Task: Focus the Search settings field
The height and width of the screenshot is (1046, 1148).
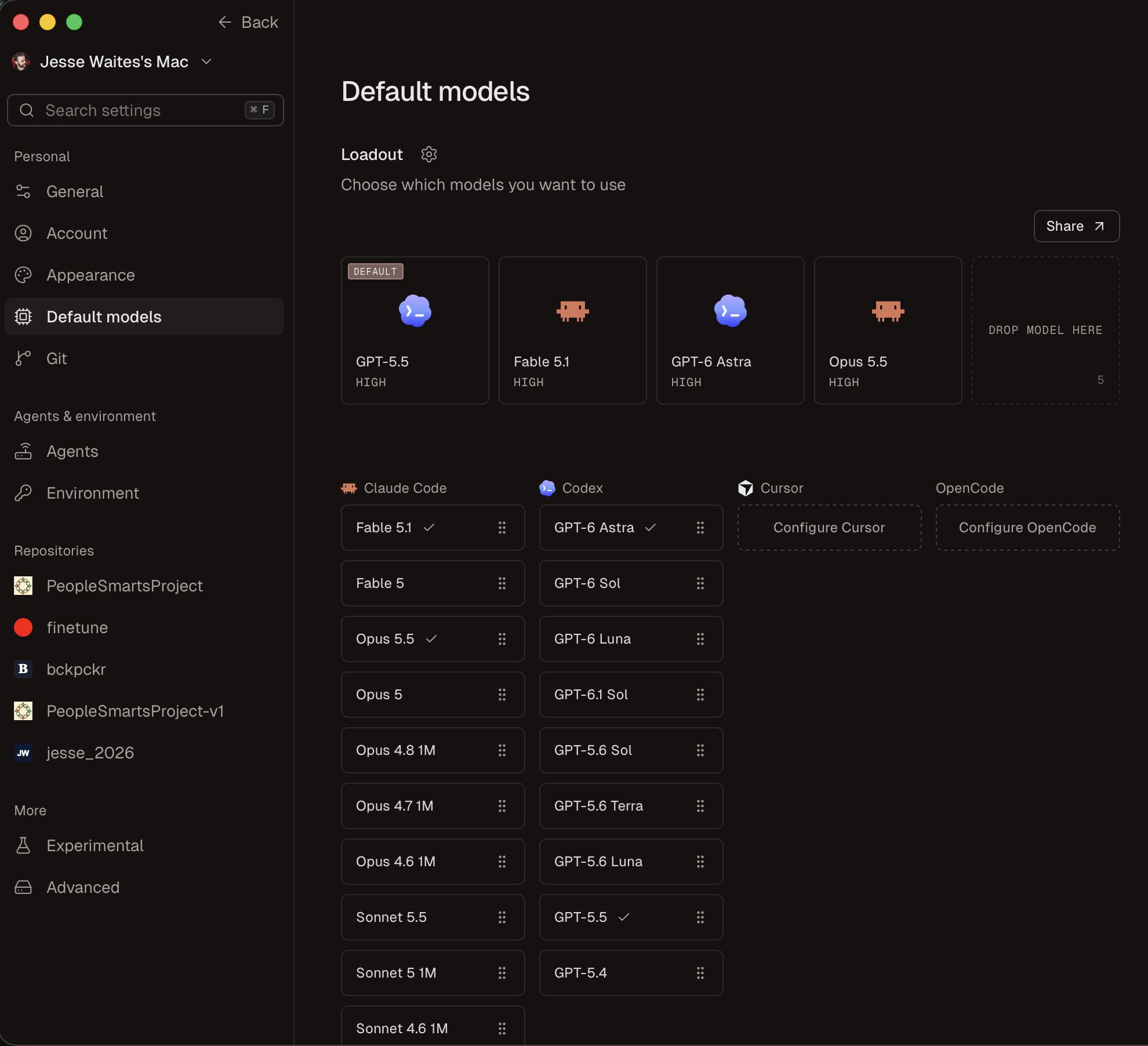Action: (145, 110)
